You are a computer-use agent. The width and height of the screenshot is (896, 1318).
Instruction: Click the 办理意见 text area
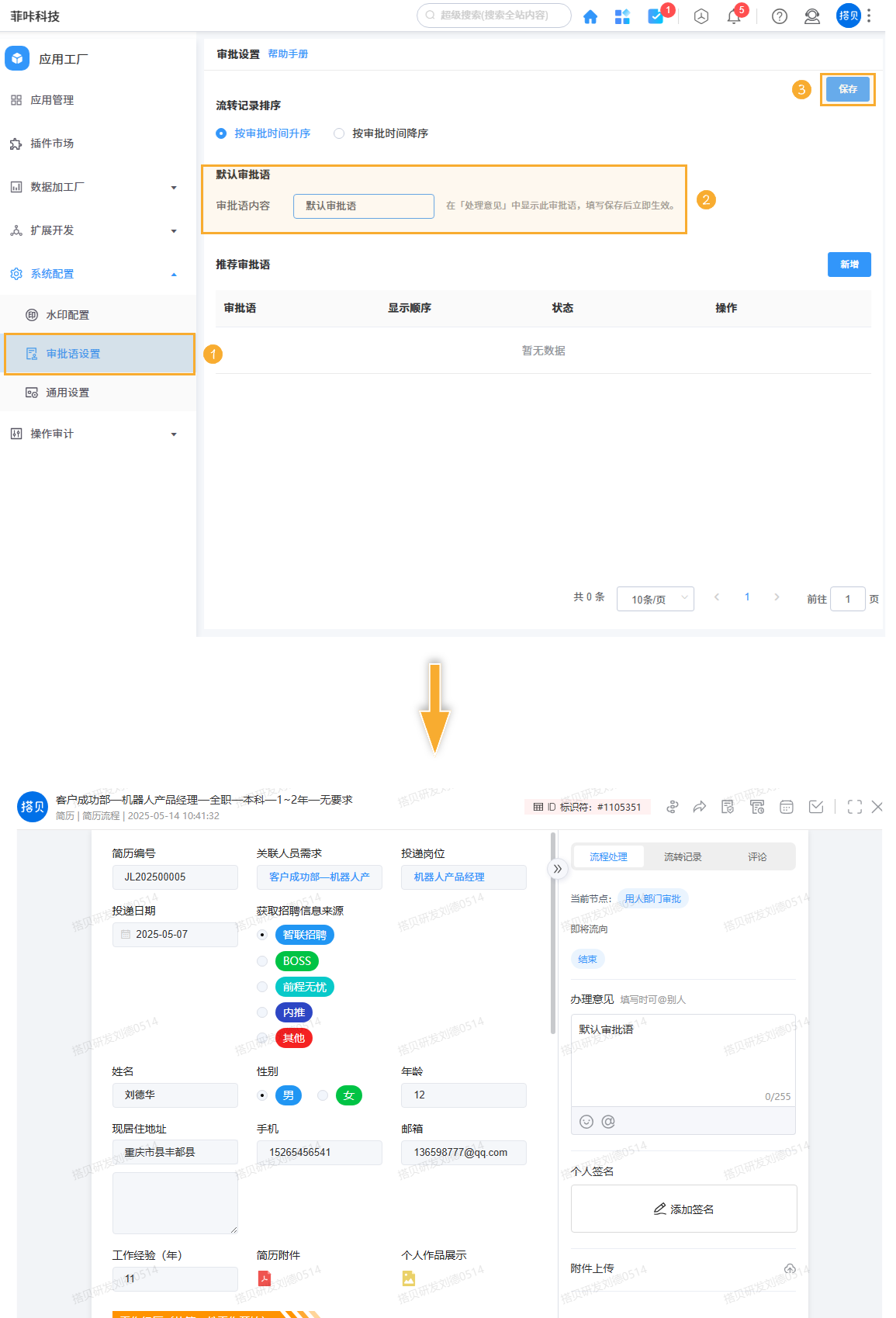(683, 1060)
